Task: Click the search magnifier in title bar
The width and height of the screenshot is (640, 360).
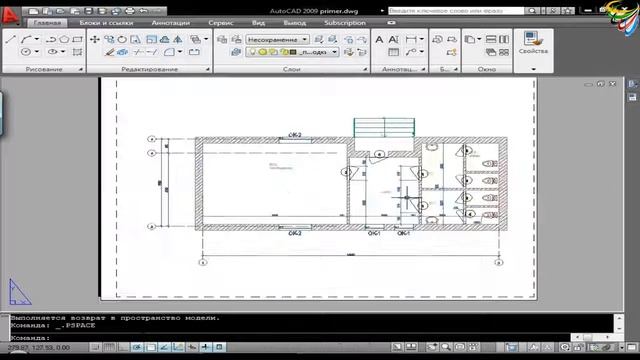Action: (x=531, y=11)
